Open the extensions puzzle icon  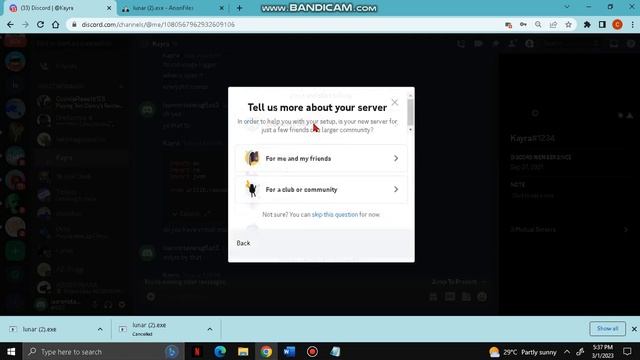pos(587,24)
